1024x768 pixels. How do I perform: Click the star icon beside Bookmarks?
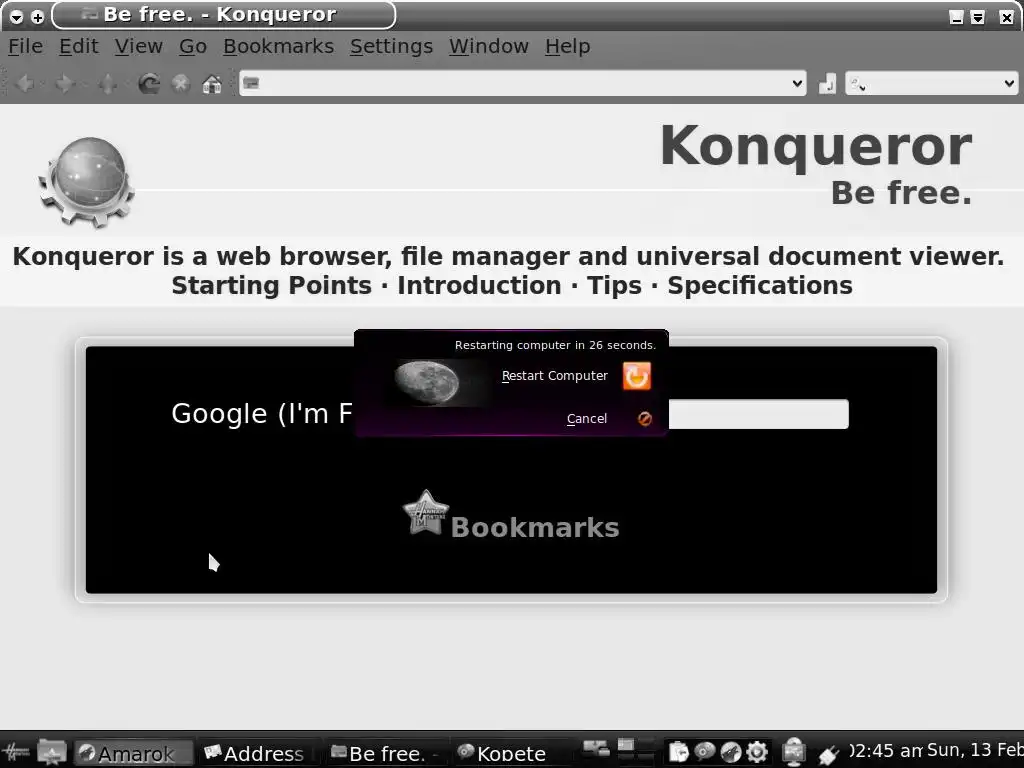click(x=425, y=513)
